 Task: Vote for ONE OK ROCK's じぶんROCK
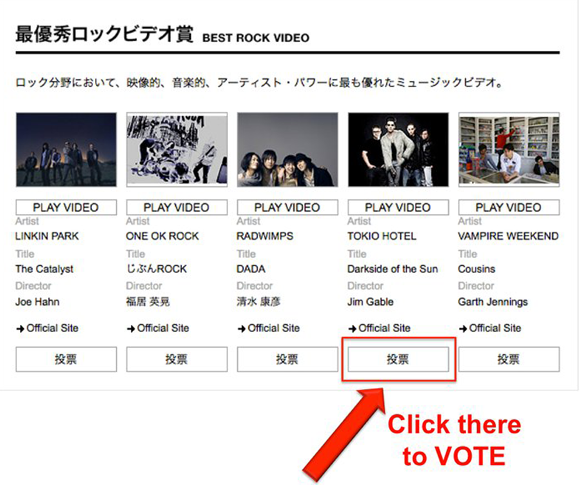(x=177, y=359)
